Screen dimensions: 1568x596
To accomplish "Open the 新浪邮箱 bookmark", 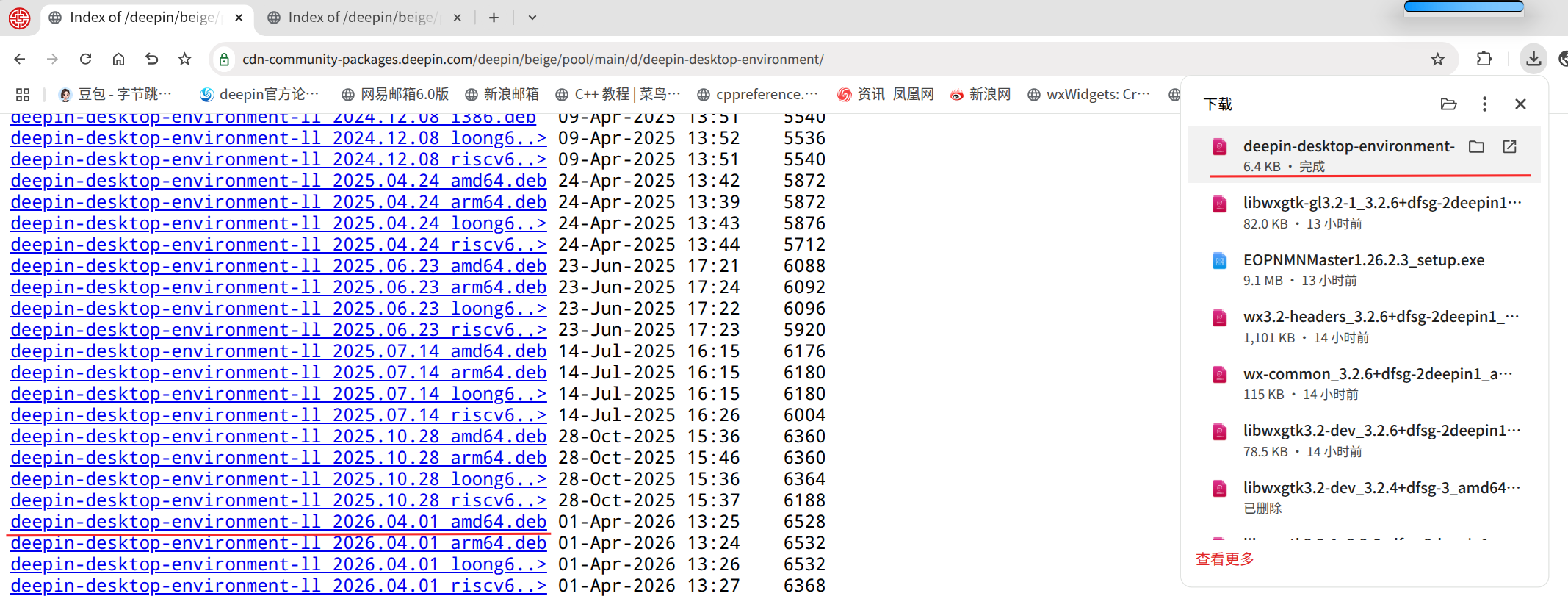I will tap(502, 95).
